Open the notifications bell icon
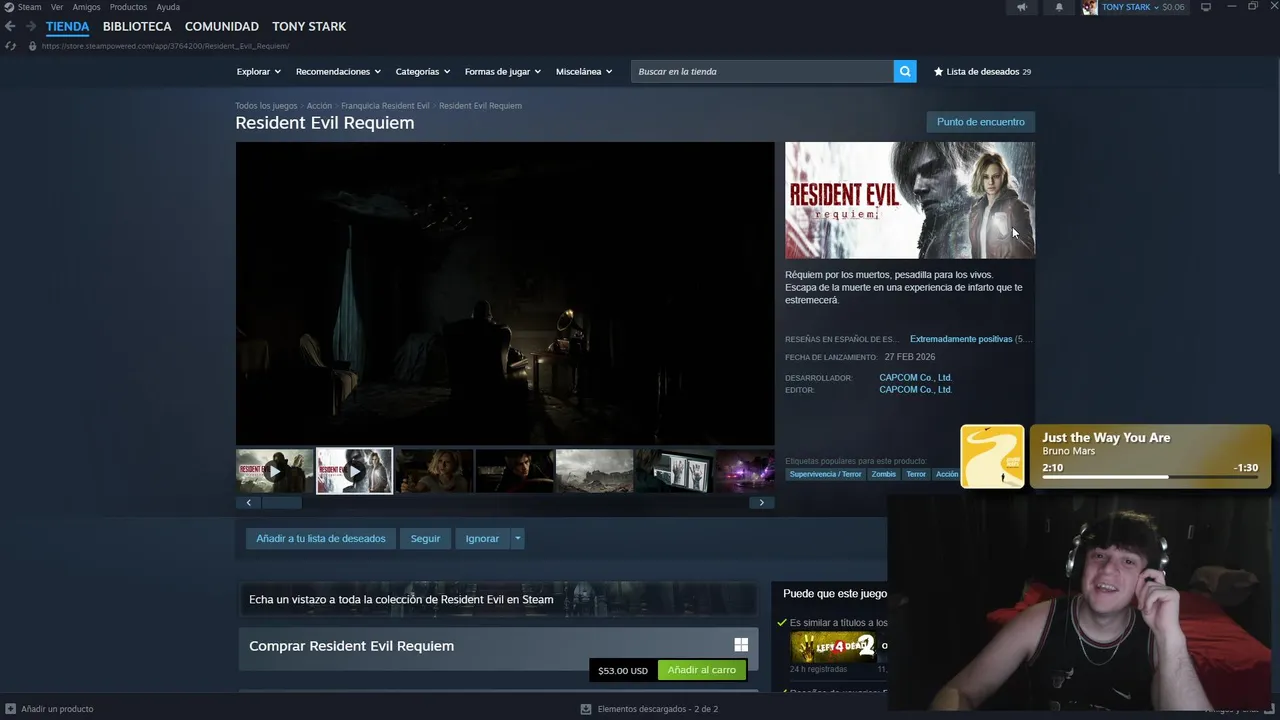Image resolution: width=1280 pixels, height=720 pixels. (1059, 7)
